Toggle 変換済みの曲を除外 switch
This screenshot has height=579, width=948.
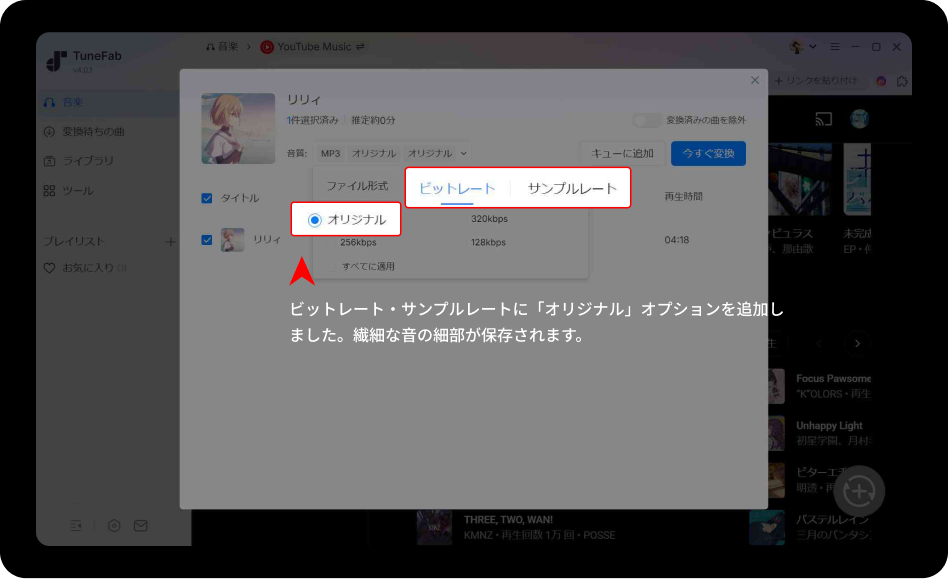(644, 119)
